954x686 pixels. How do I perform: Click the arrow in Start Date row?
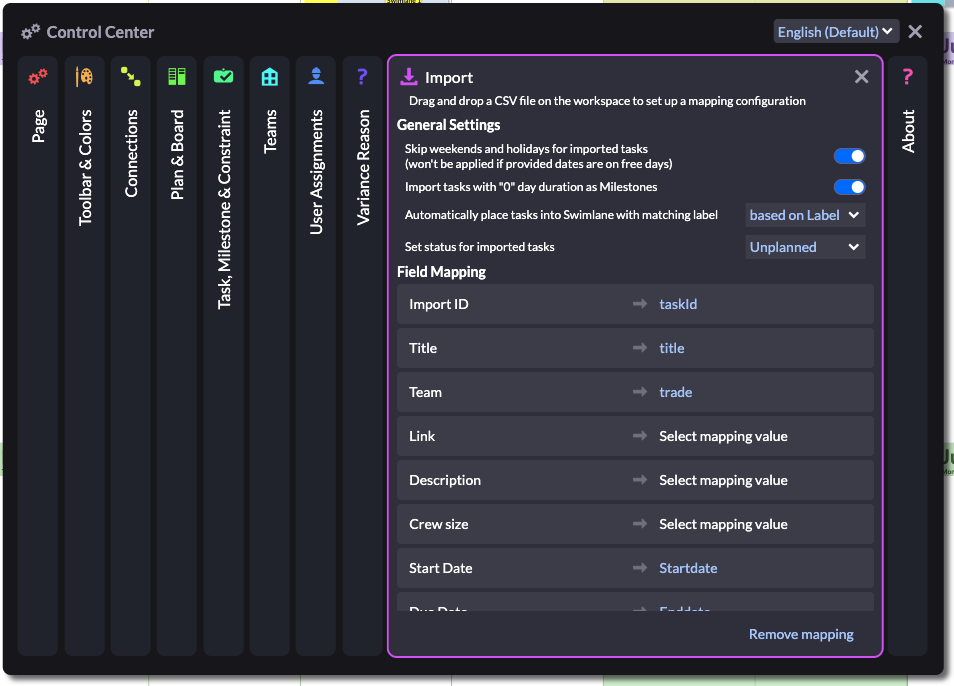pos(639,567)
